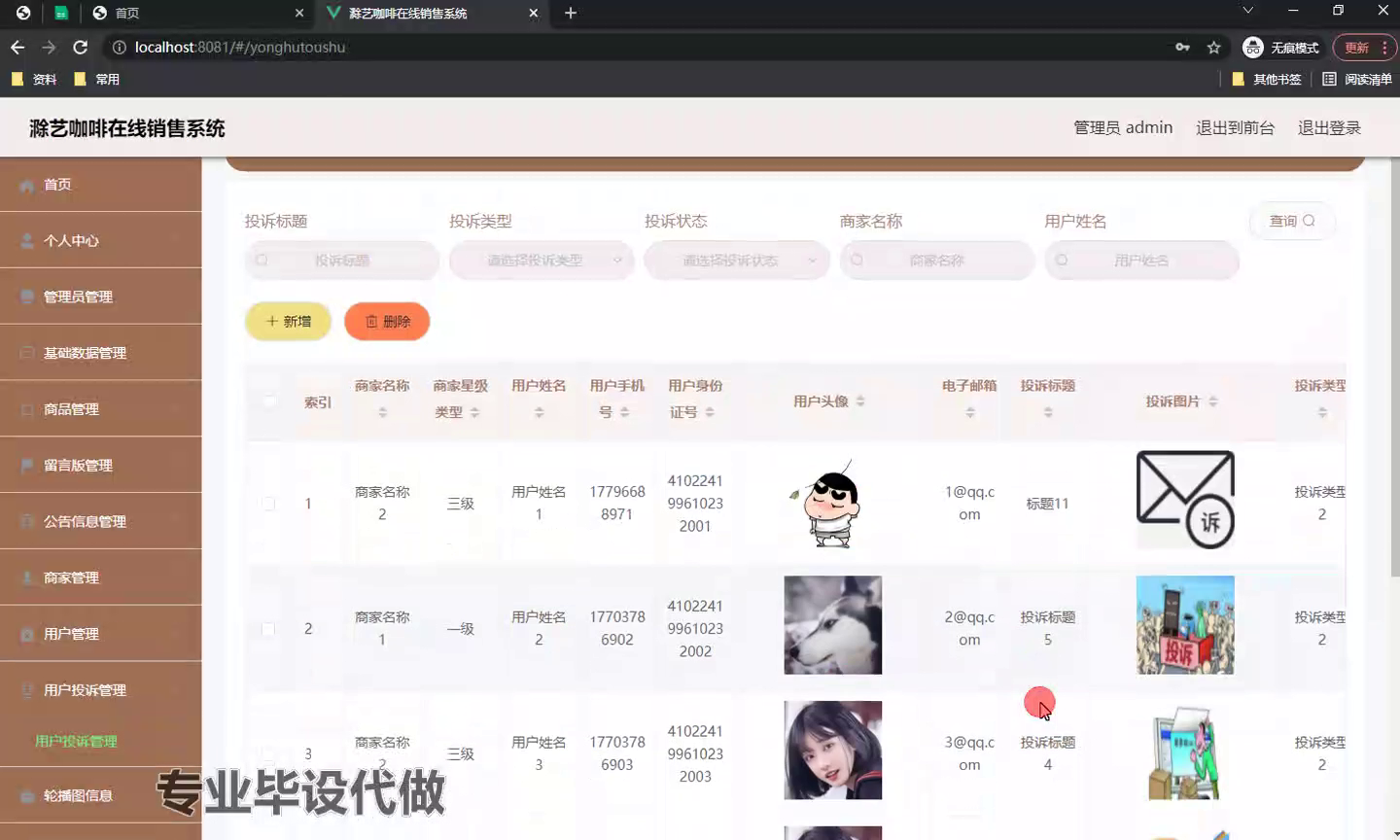The height and width of the screenshot is (840, 1400).
Task: Click the 标题11 cell
Action: point(1047,504)
